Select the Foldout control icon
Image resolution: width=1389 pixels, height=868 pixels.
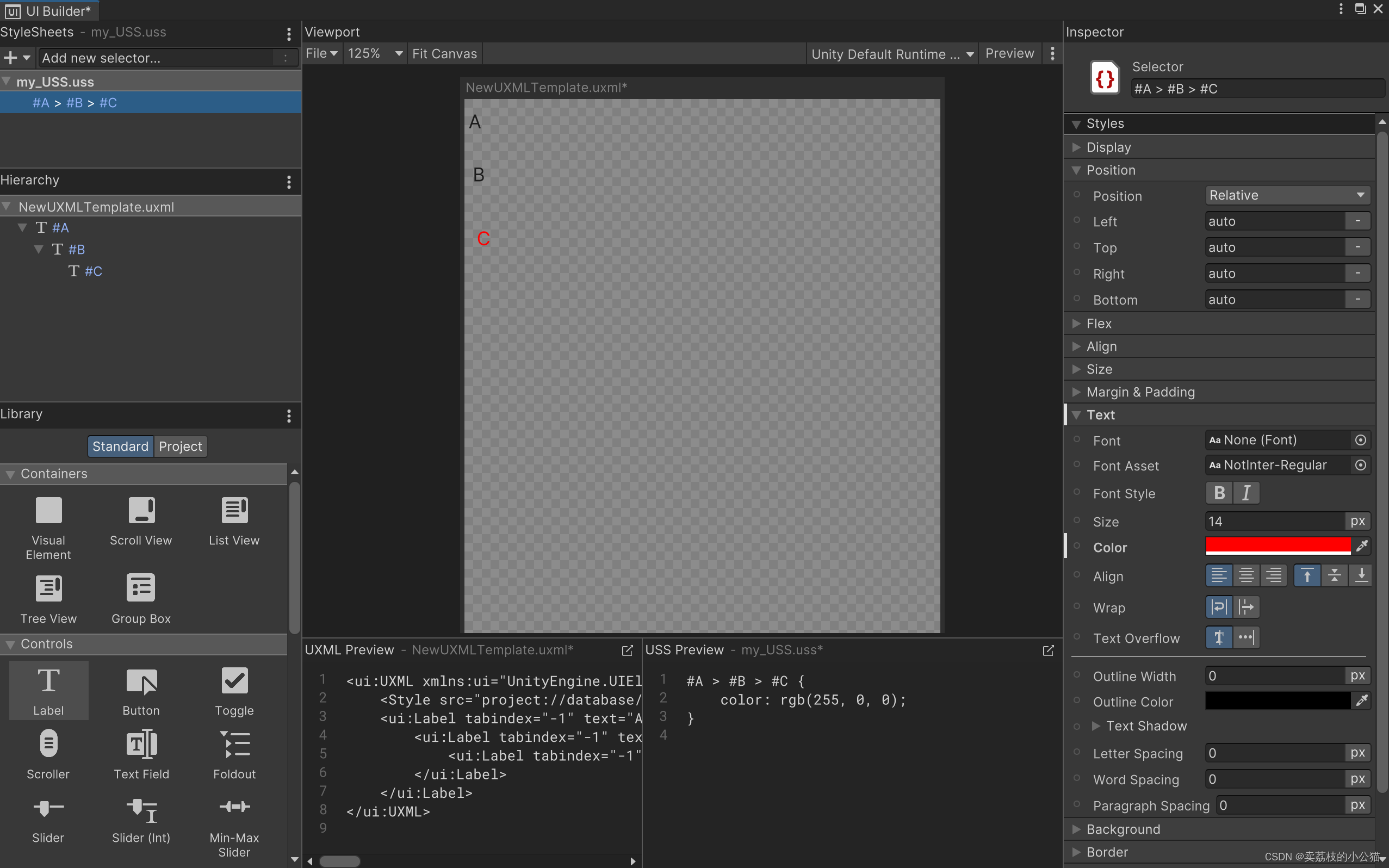(x=234, y=744)
